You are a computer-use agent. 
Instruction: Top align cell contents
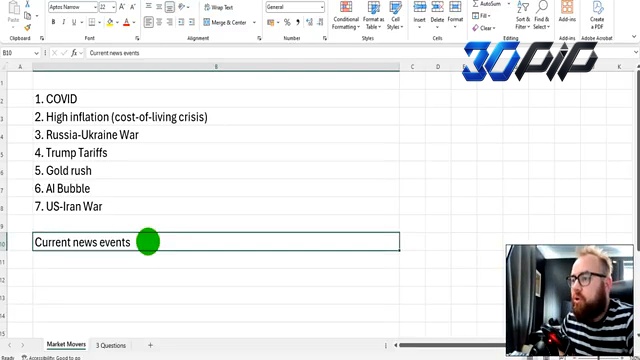[149, 7]
